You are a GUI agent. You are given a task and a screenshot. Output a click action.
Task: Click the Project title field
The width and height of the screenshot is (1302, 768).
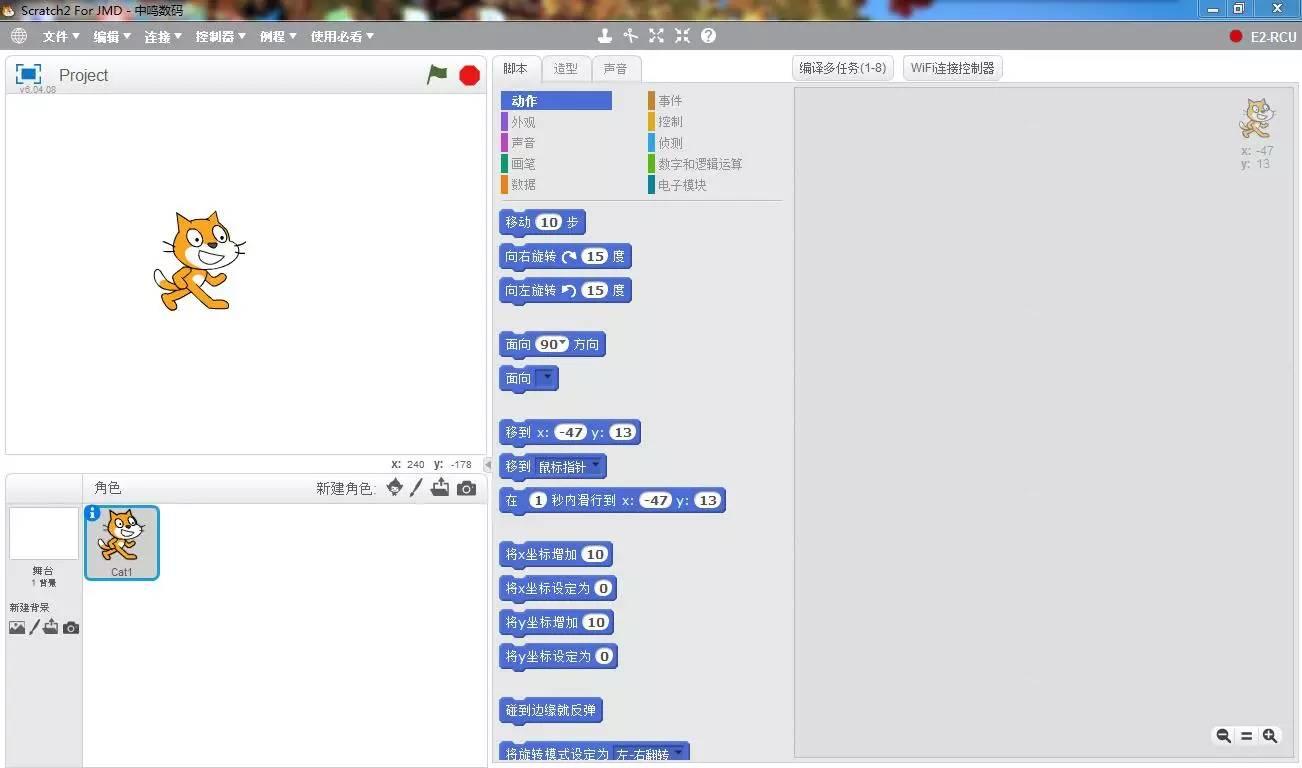click(83, 75)
